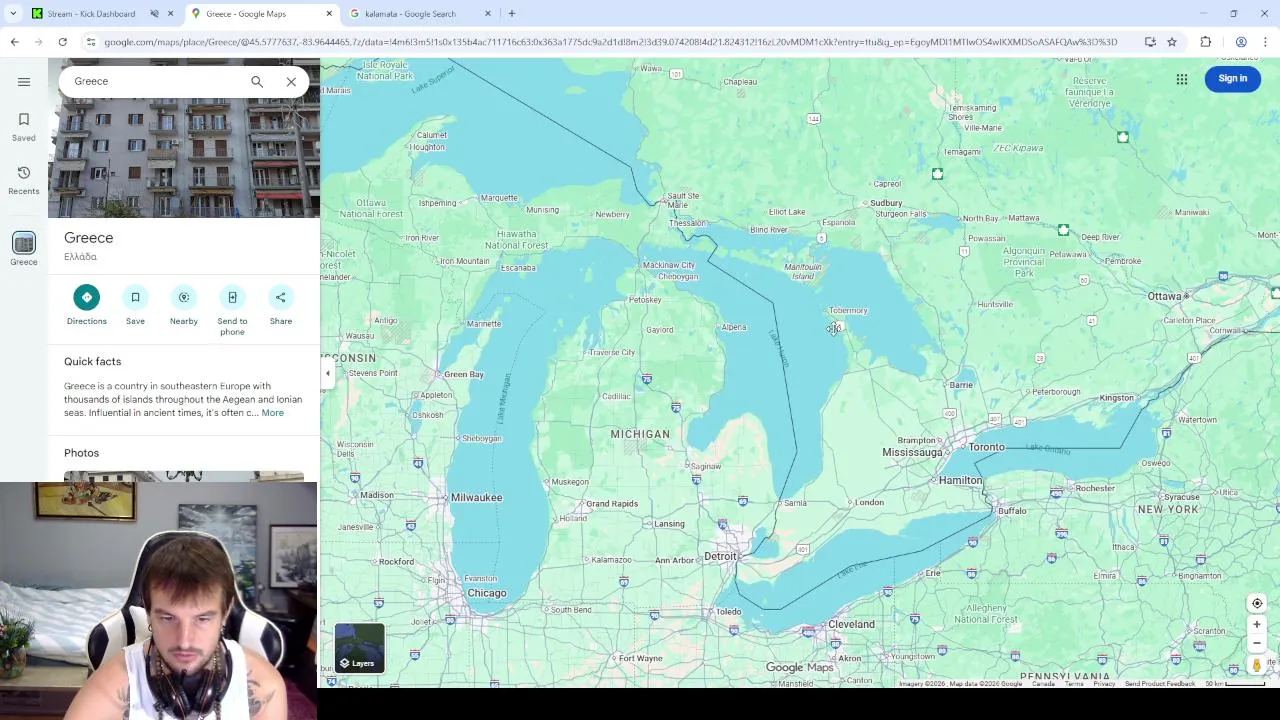Show your location on map
1280x720 pixels.
click(1257, 603)
